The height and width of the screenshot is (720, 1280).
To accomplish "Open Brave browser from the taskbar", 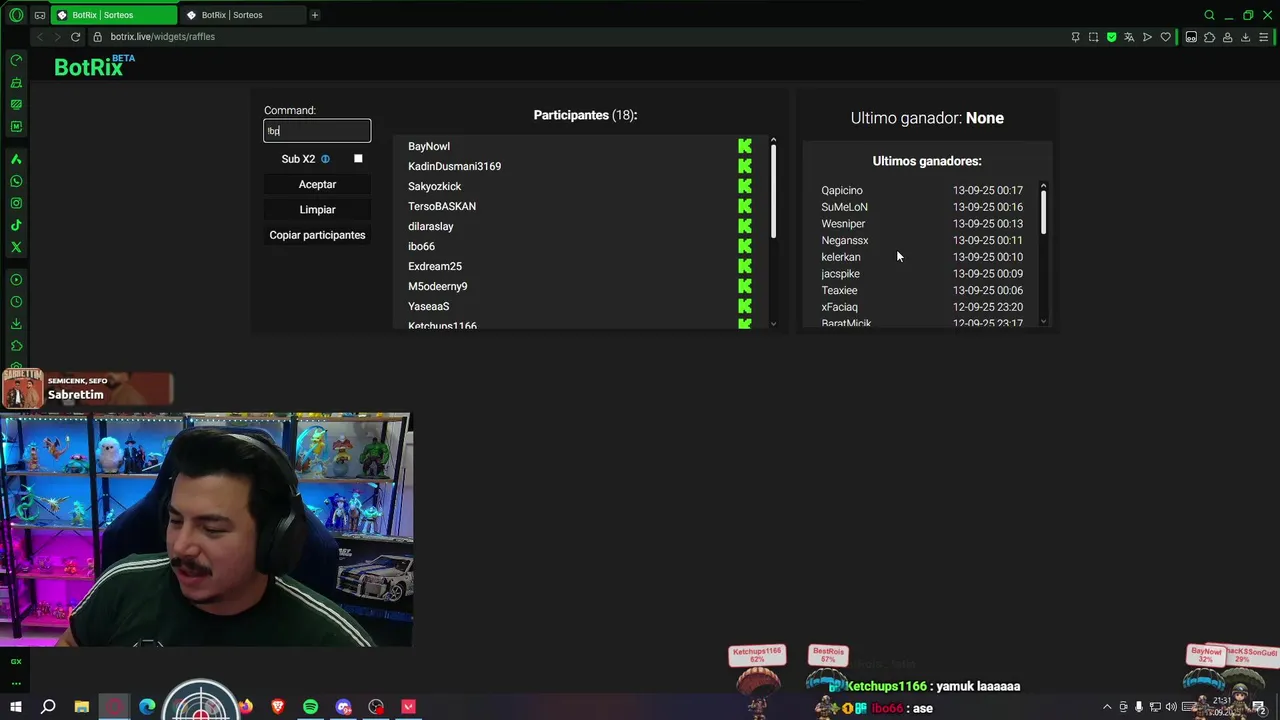I will [278, 707].
